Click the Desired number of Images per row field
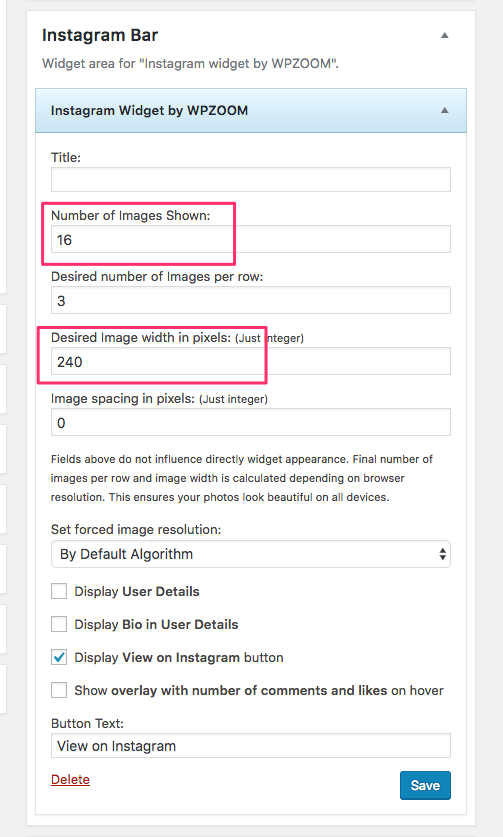This screenshot has height=837, width=503. [250, 301]
